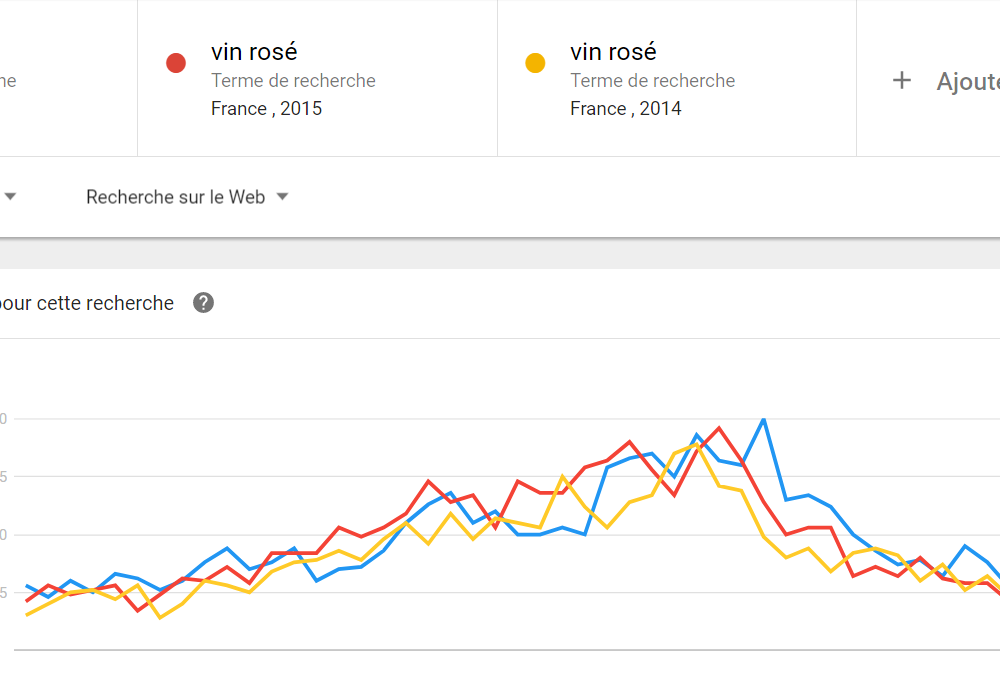The height and width of the screenshot is (683, 1000).
Task: Select the vin rosé France, 2015 term
Action: (318, 78)
